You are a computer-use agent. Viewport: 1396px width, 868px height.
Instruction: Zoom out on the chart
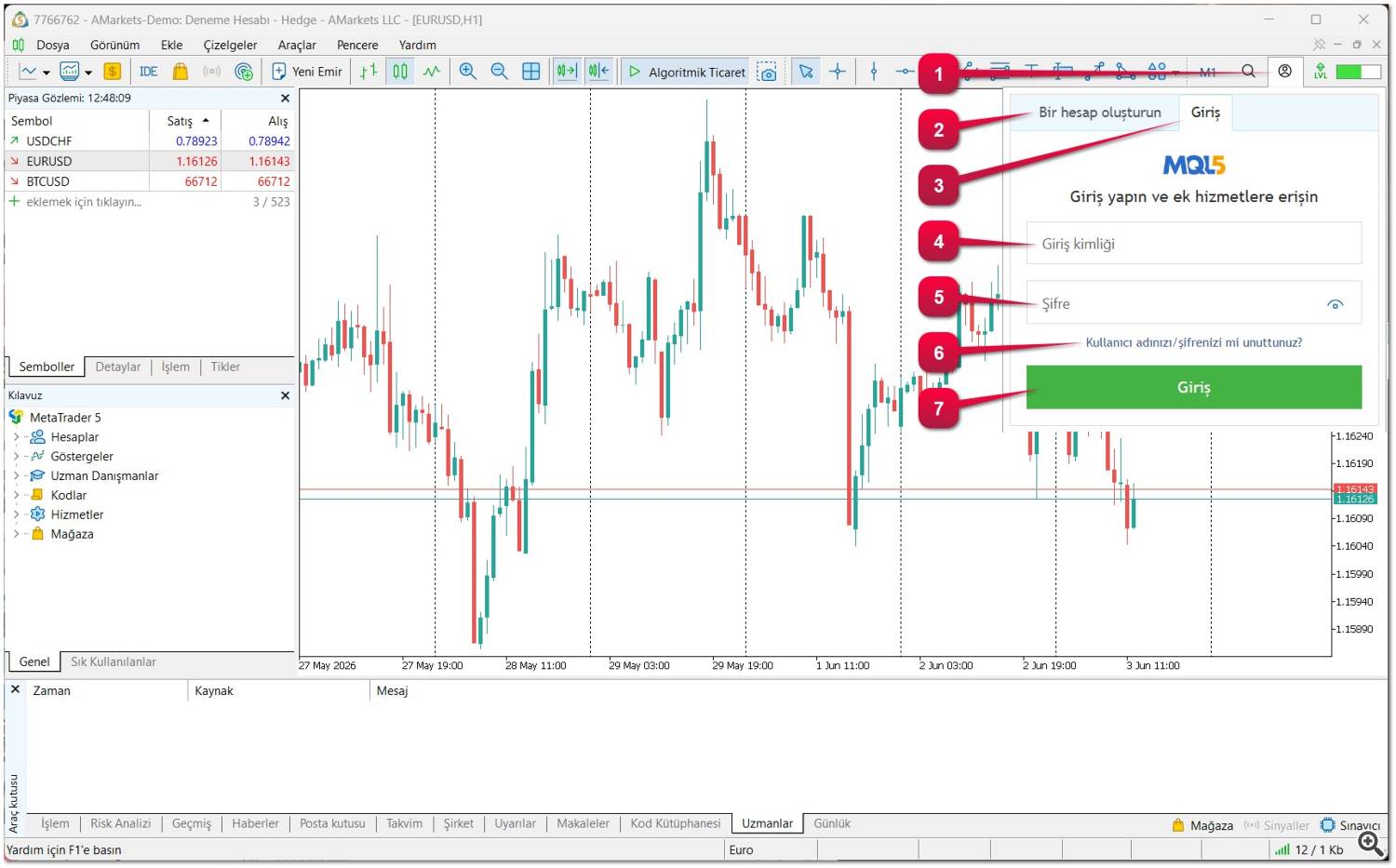pos(500,72)
